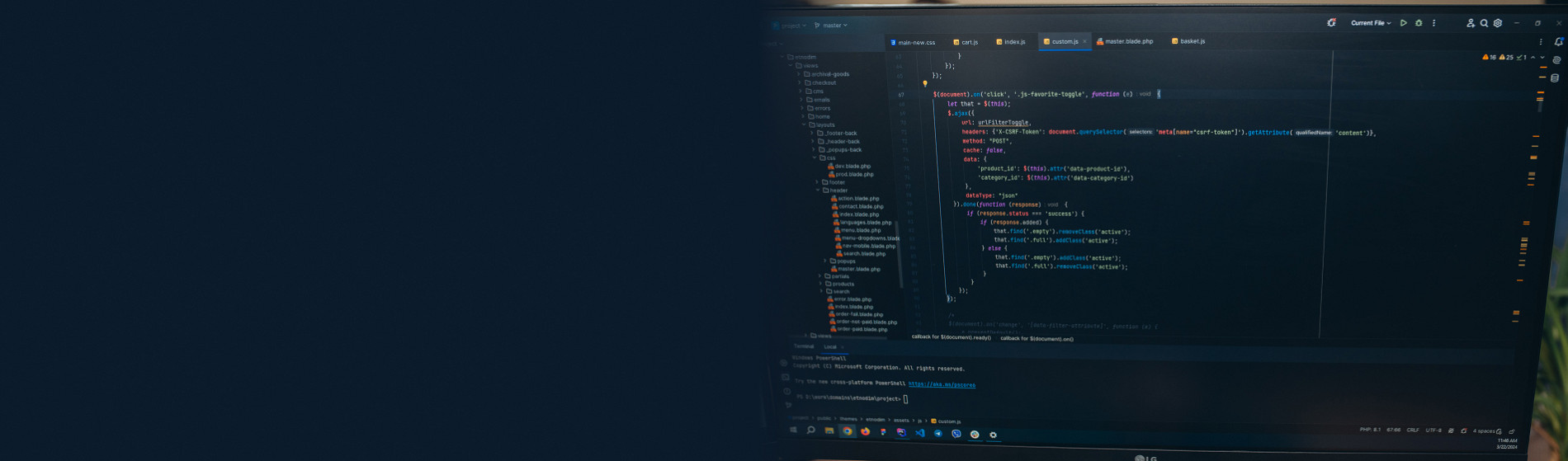Image resolution: width=1568 pixels, height=461 pixels.
Task: Open Search Everywhere magnifier in the title bar
Action: [1484, 23]
